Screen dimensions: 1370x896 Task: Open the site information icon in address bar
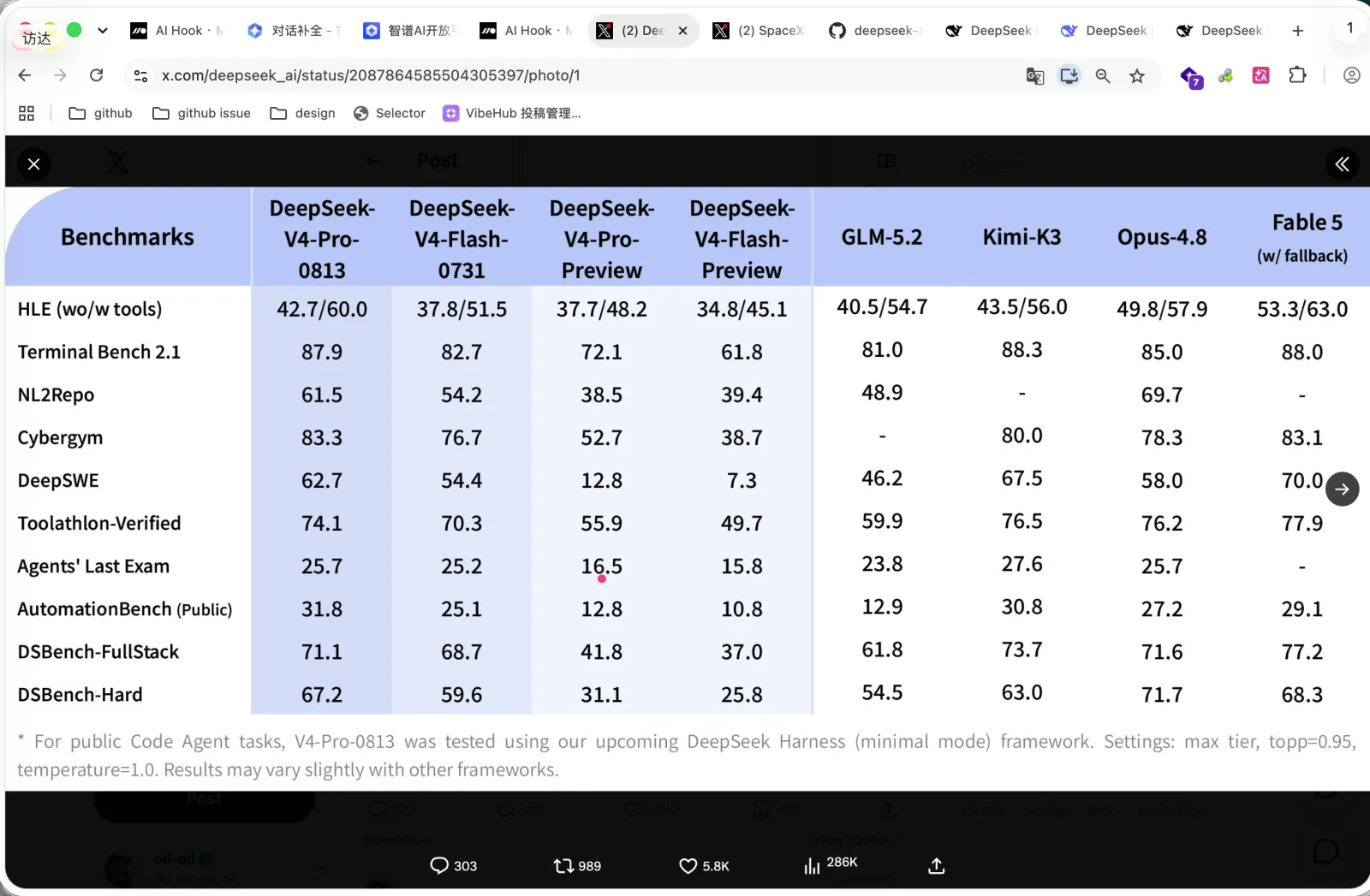[x=140, y=75]
